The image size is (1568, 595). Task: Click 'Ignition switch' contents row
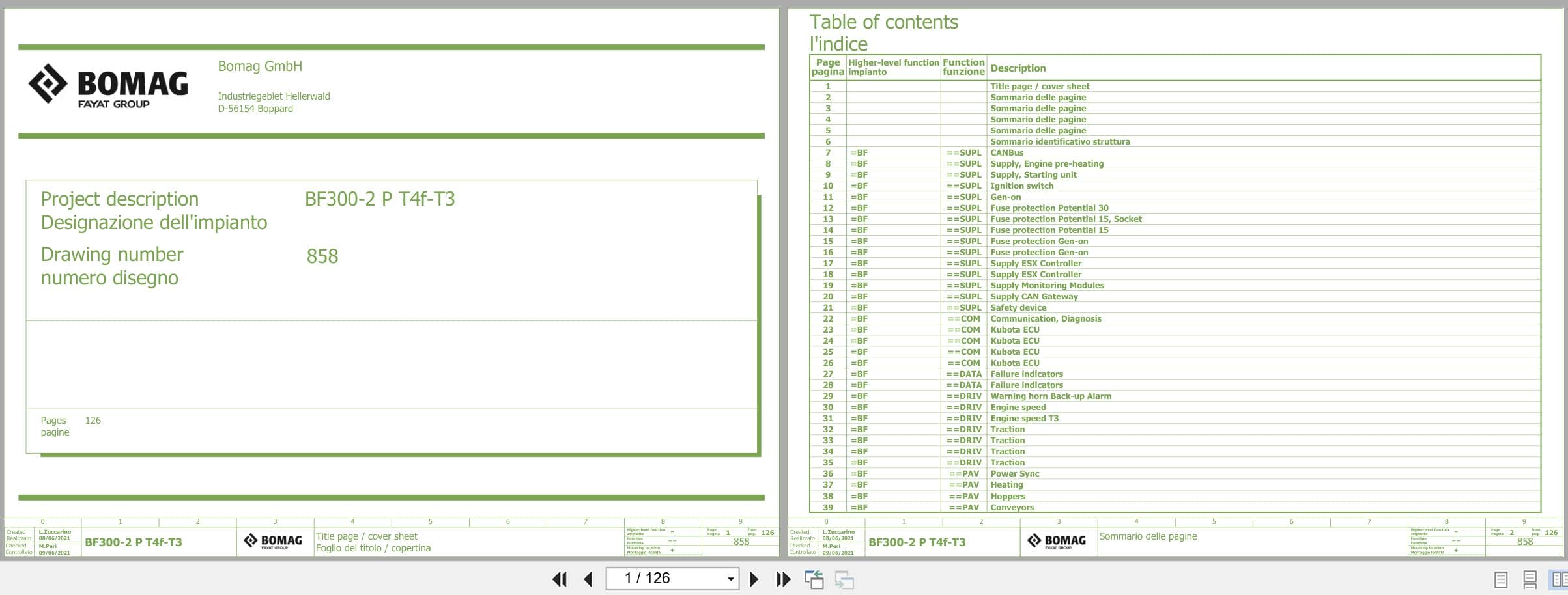(x=1021, y=186)
